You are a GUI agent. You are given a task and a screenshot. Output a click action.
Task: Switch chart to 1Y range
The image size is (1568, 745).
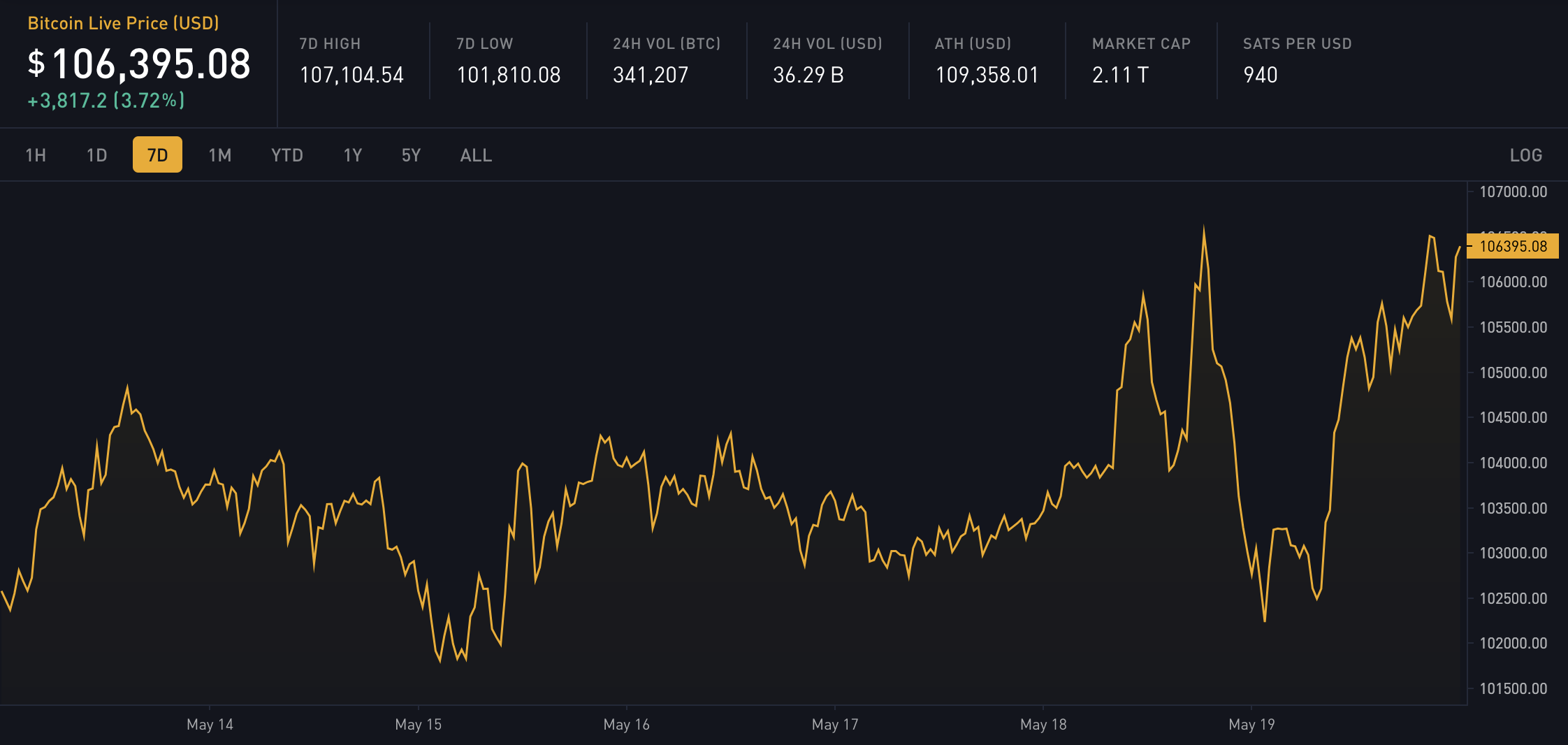353,155
